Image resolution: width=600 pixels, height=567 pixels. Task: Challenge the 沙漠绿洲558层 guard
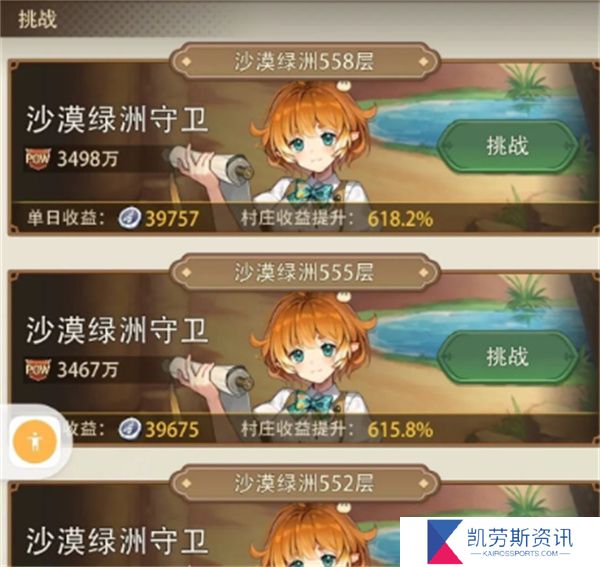[x=507, y=146]
